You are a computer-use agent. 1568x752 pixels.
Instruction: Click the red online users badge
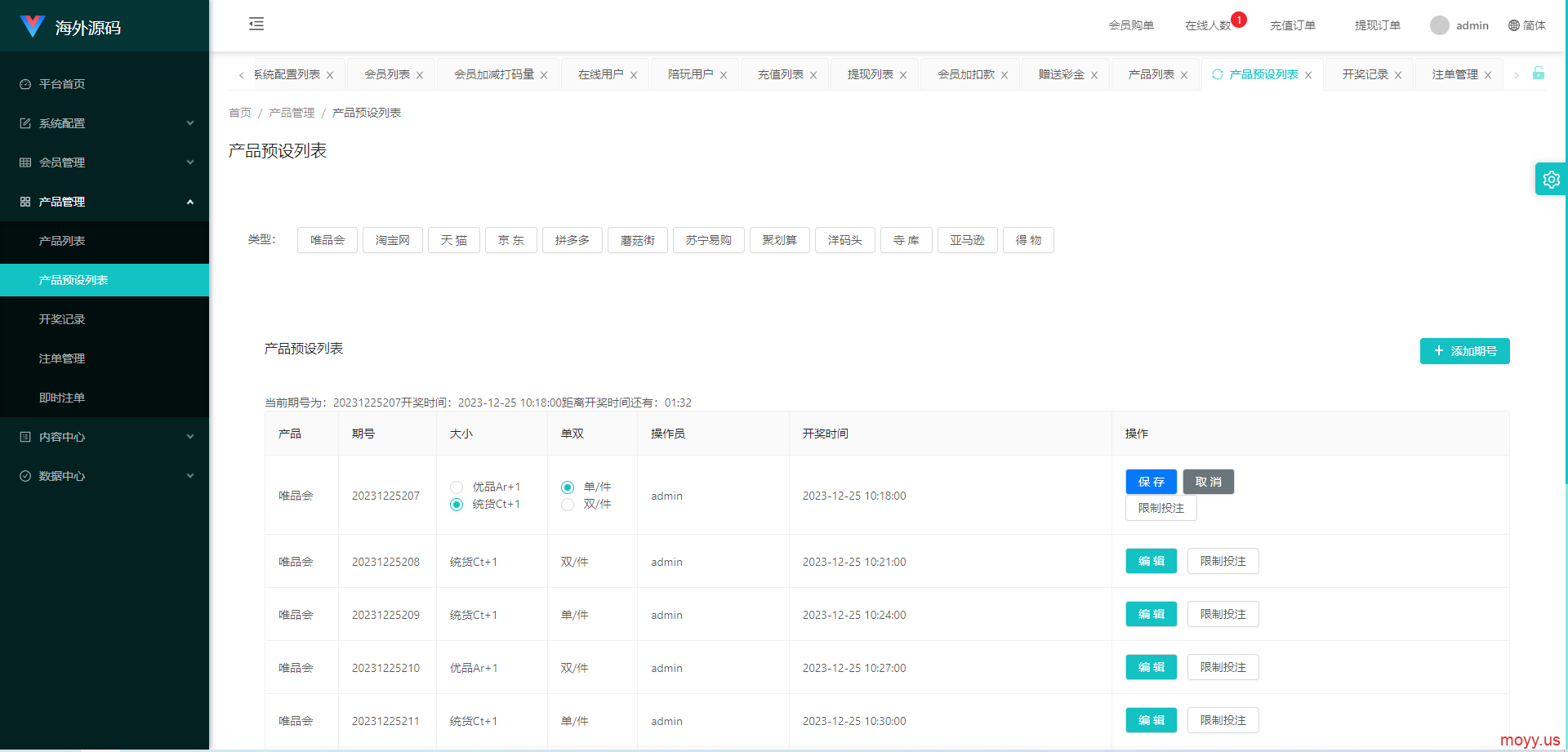[x=1239, y=20]
